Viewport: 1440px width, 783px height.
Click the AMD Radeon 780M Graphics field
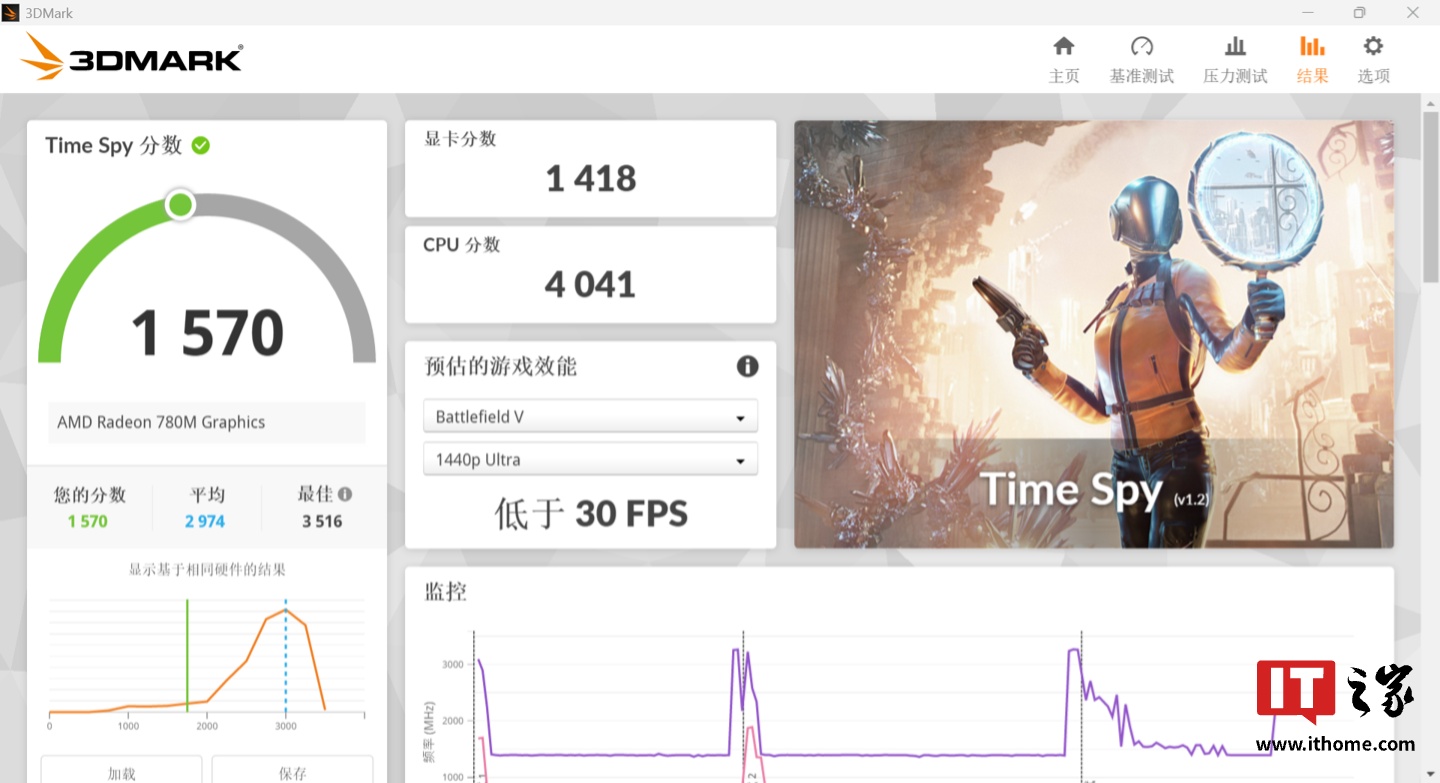(207, 422)
